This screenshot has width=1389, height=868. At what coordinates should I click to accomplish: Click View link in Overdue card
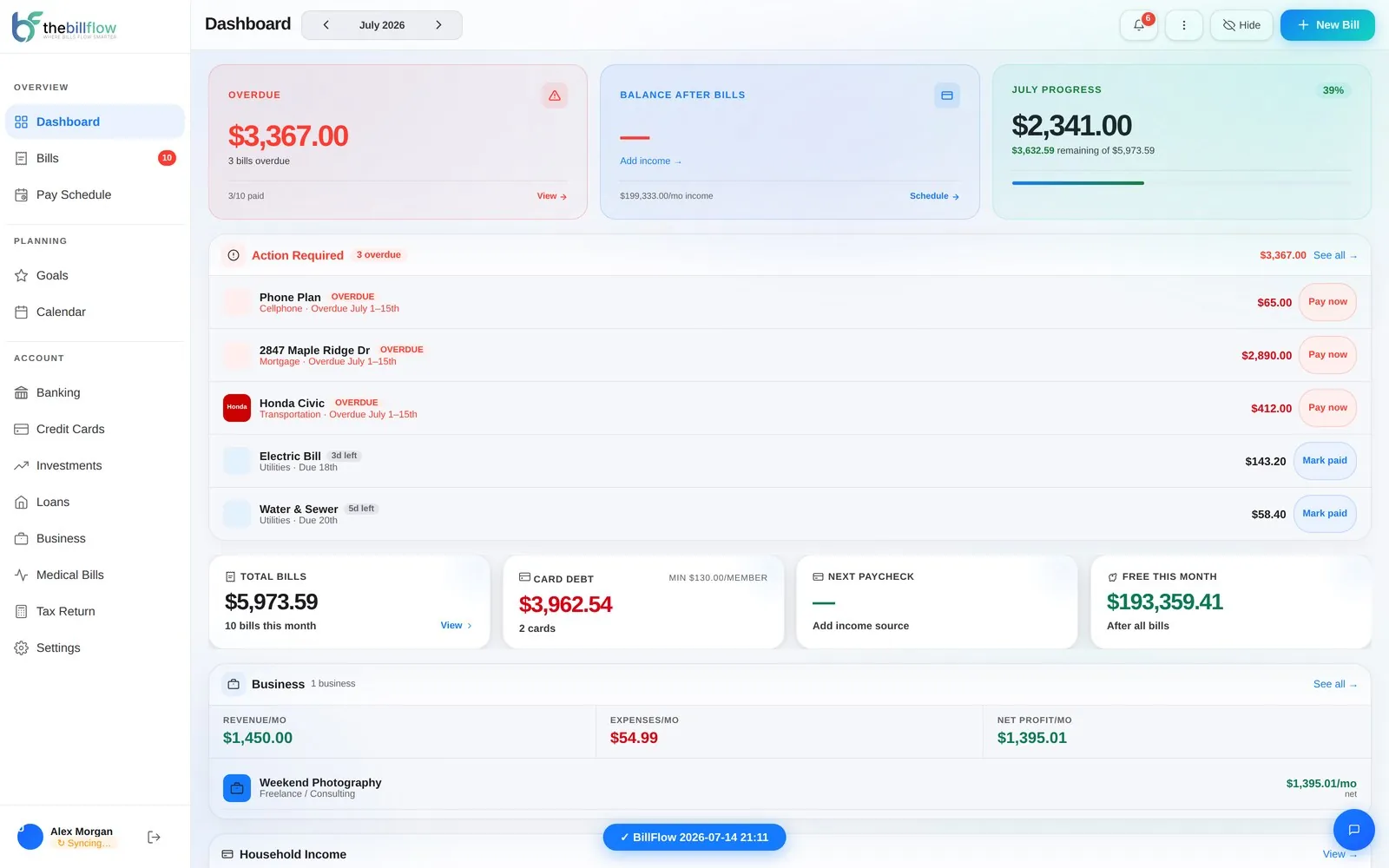pyautogui.click(x=551, y=196)
